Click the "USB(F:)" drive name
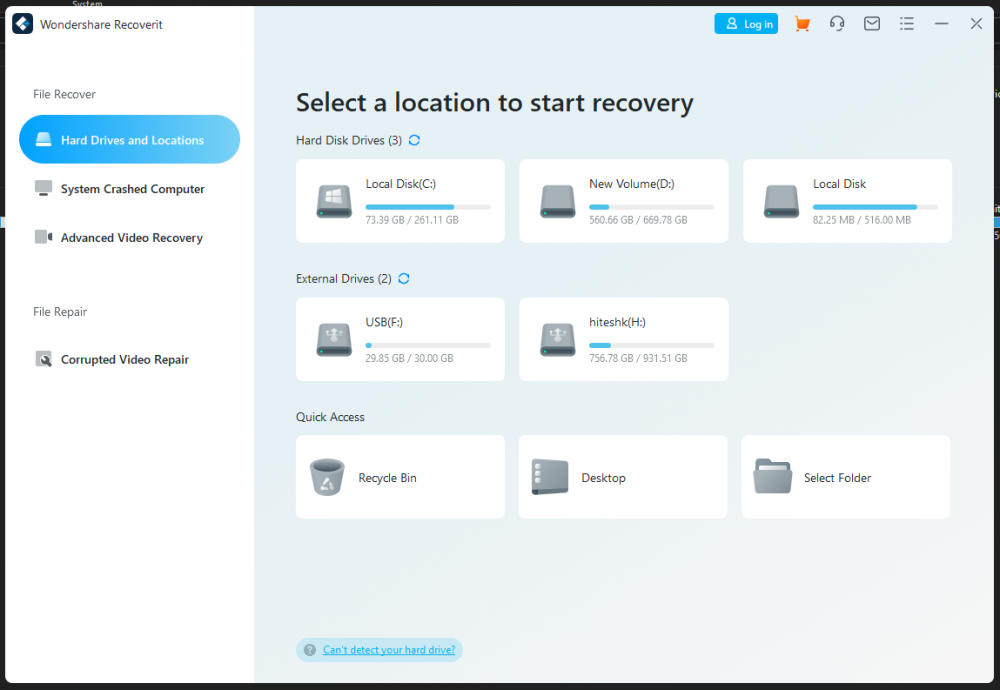 (x=384, y=323)
